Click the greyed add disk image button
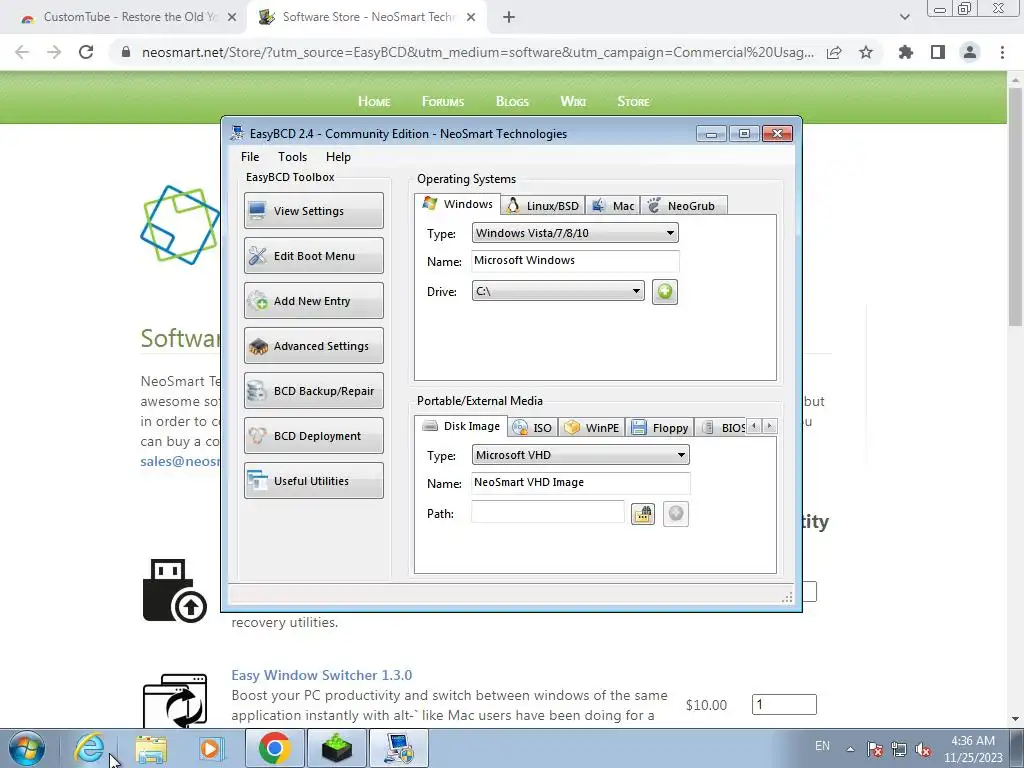The height and width of the screenshot is (768, 1024). [676, 514]
